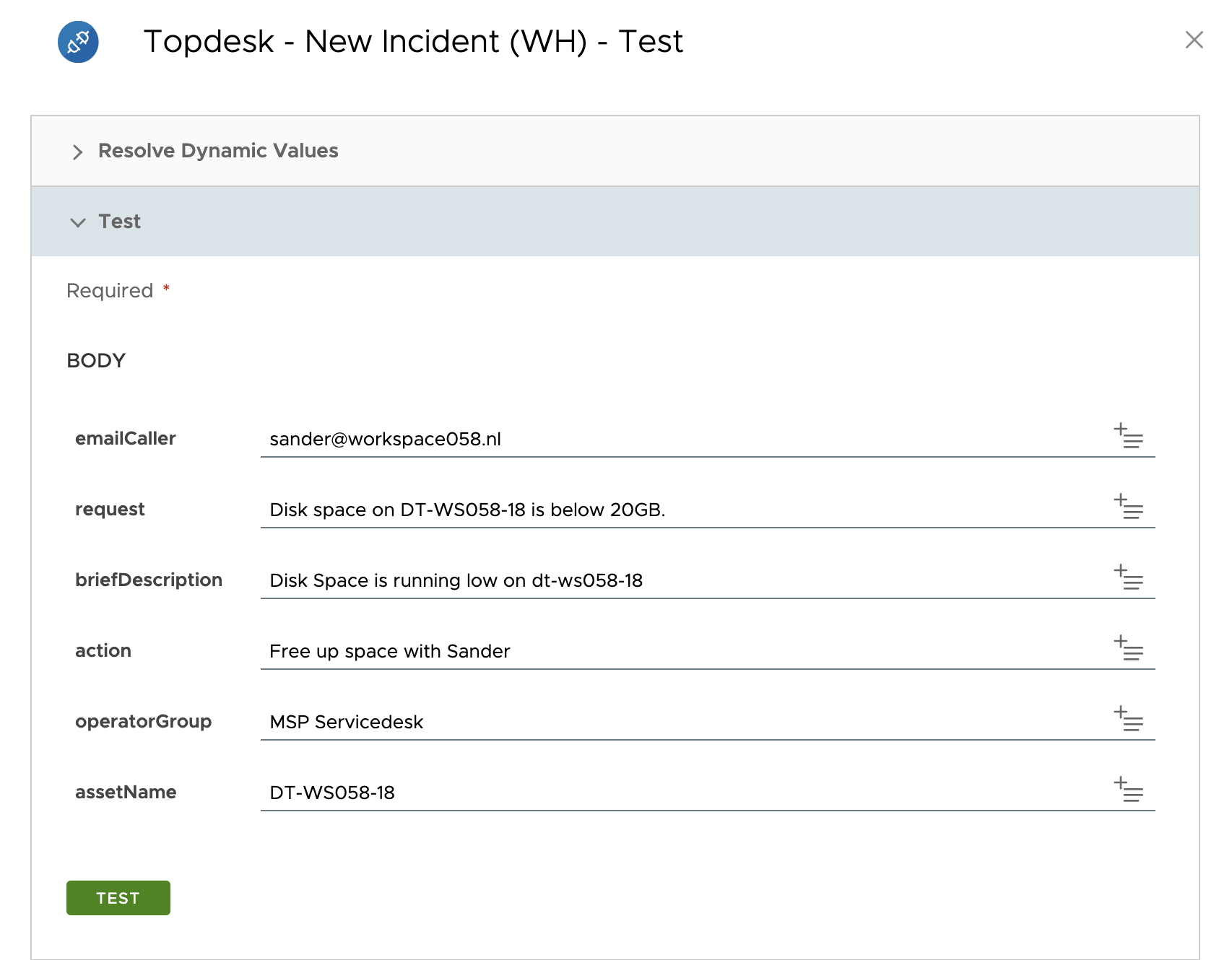Open variable picker for operatorGroup field

(x=1128, y=719)
